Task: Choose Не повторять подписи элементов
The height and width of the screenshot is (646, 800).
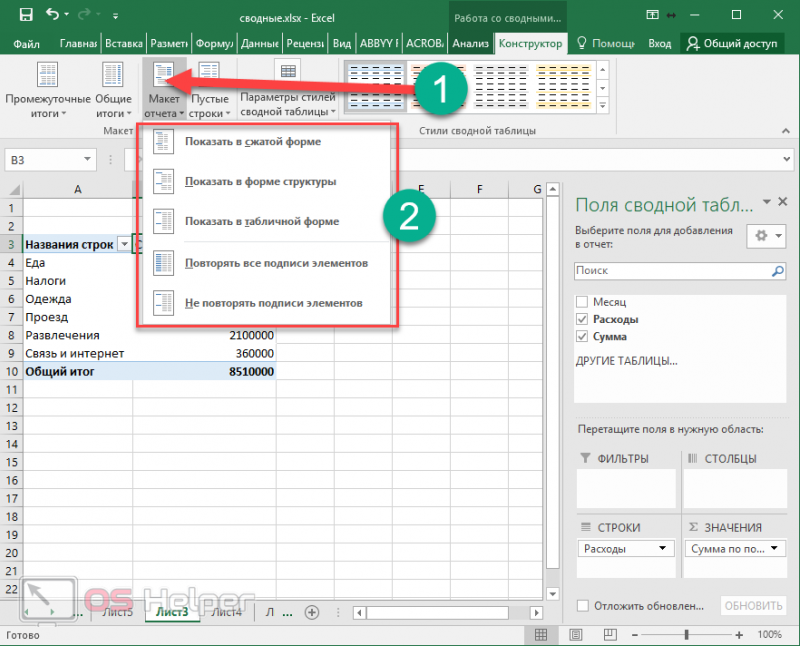Action: coord(266,303)
